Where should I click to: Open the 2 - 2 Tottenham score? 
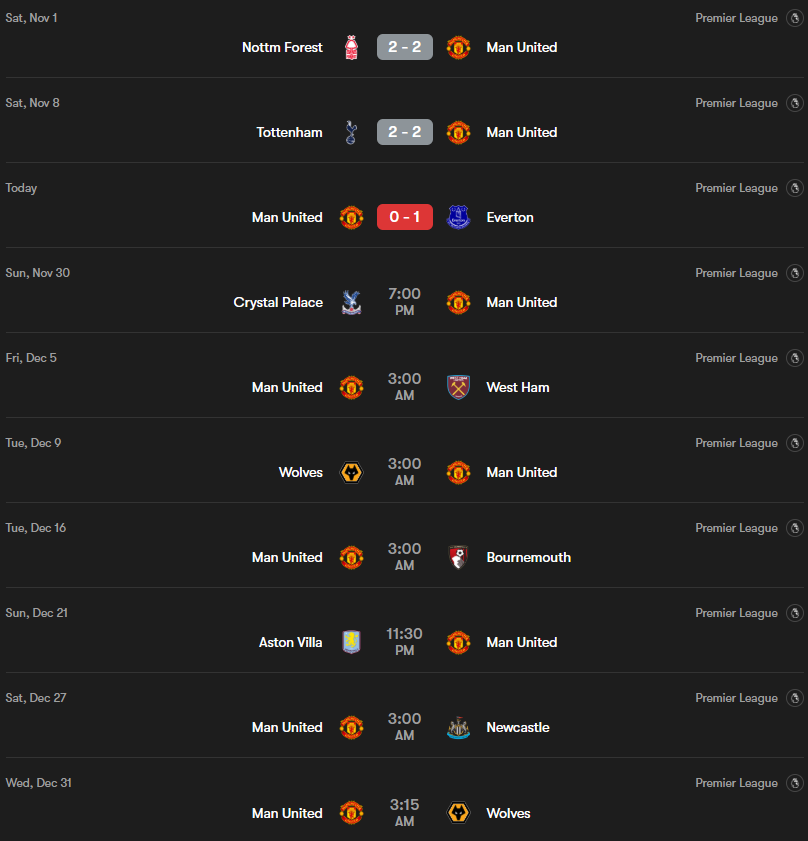click(x=405, y=132)
